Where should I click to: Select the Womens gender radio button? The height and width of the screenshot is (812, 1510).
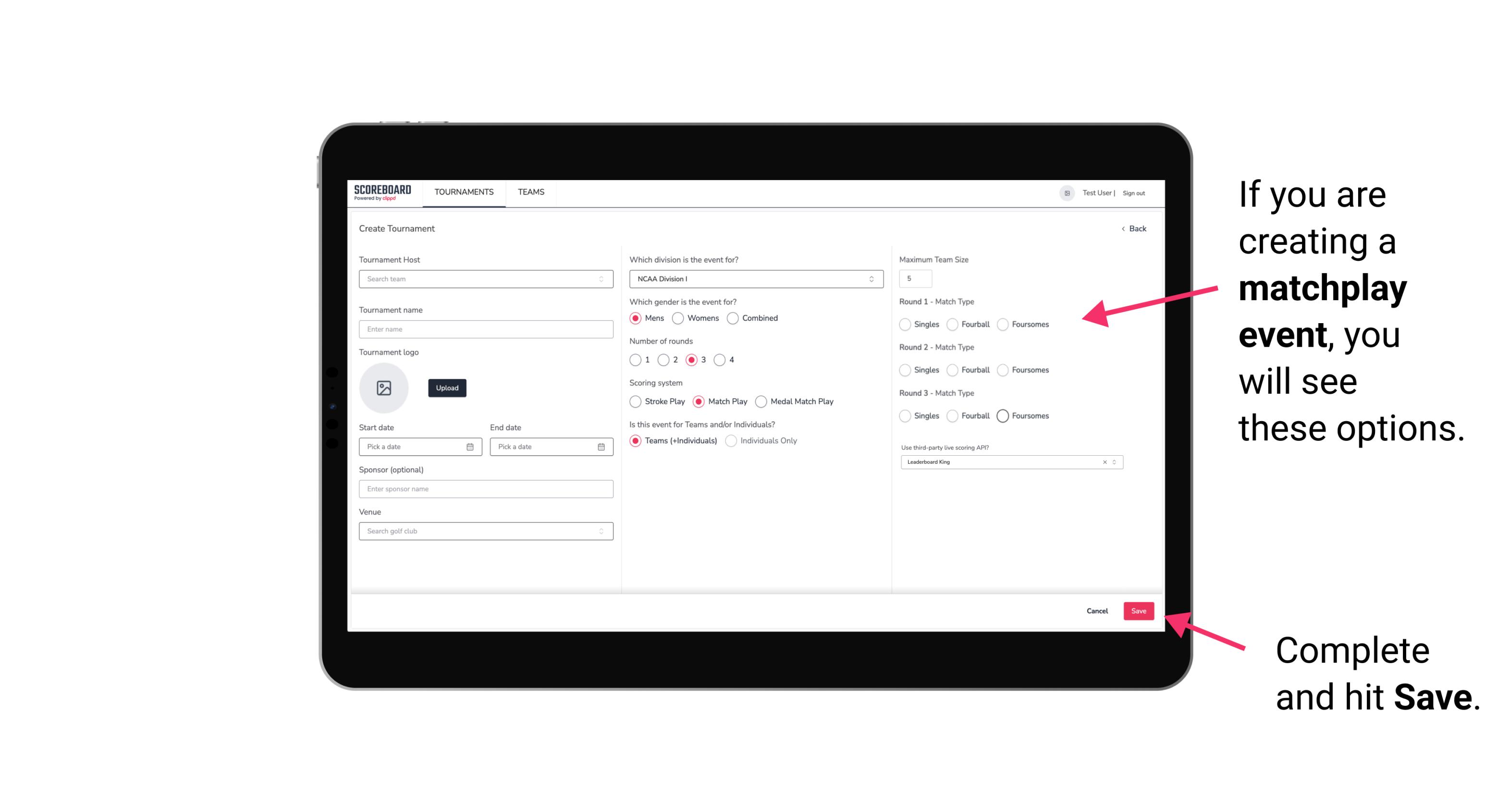(680, 318)
